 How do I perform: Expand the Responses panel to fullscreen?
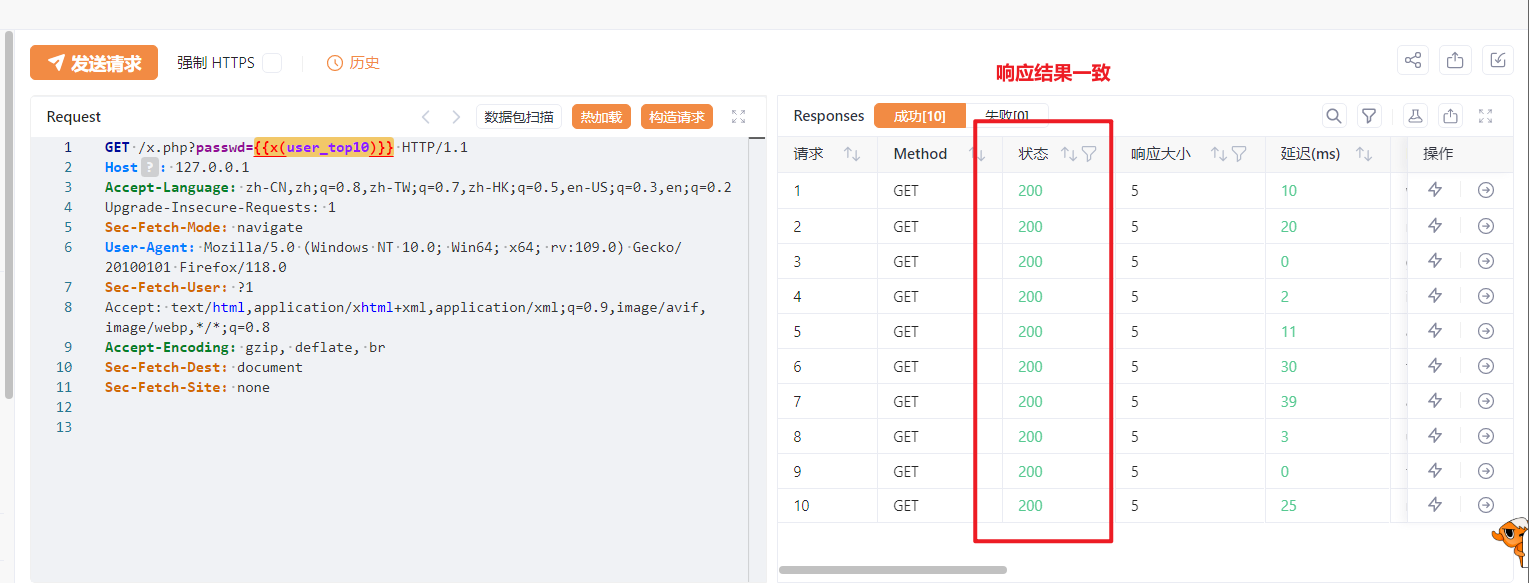[x=1486, y=116]
